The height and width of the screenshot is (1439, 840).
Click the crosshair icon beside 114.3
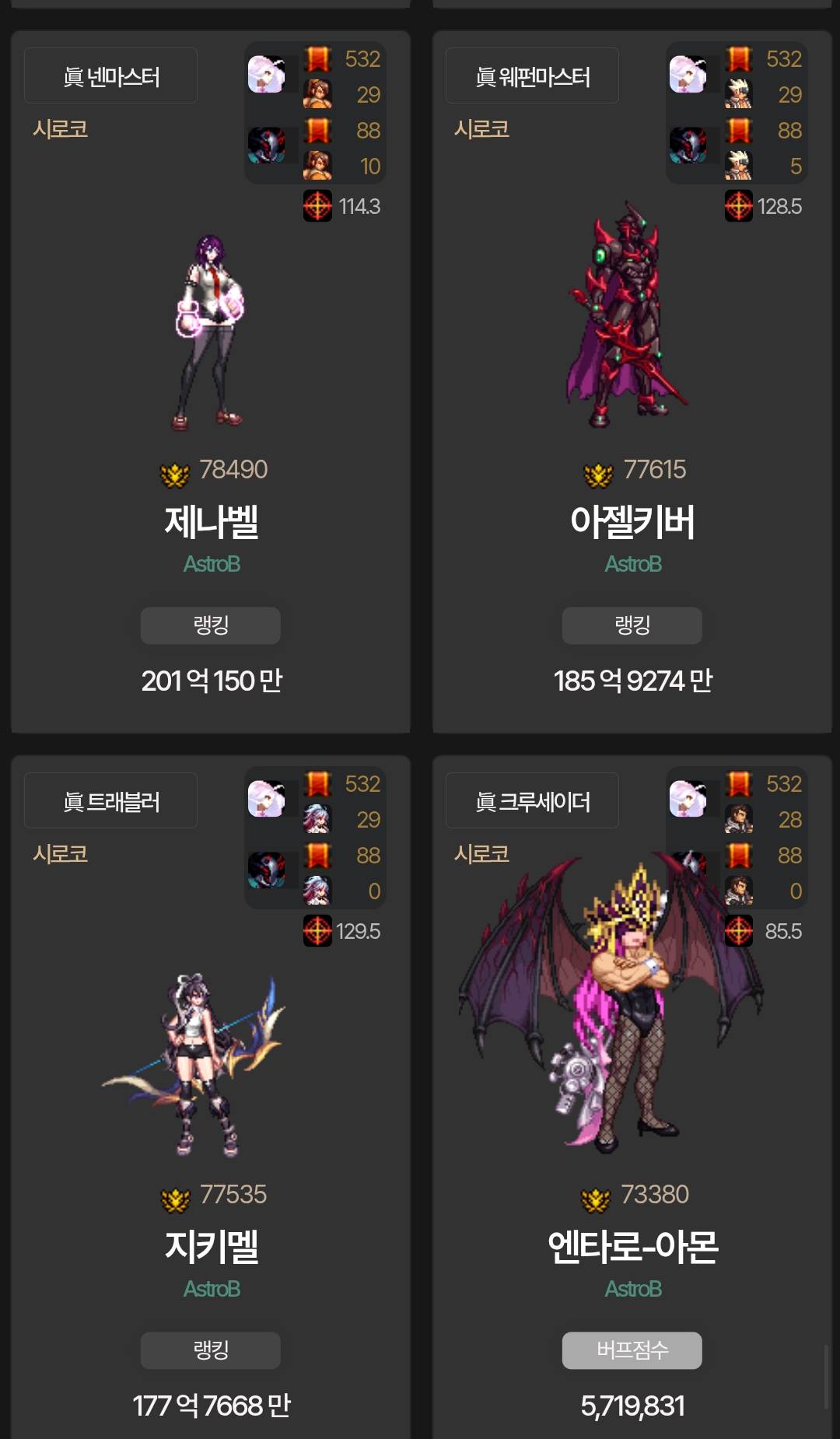317,206
